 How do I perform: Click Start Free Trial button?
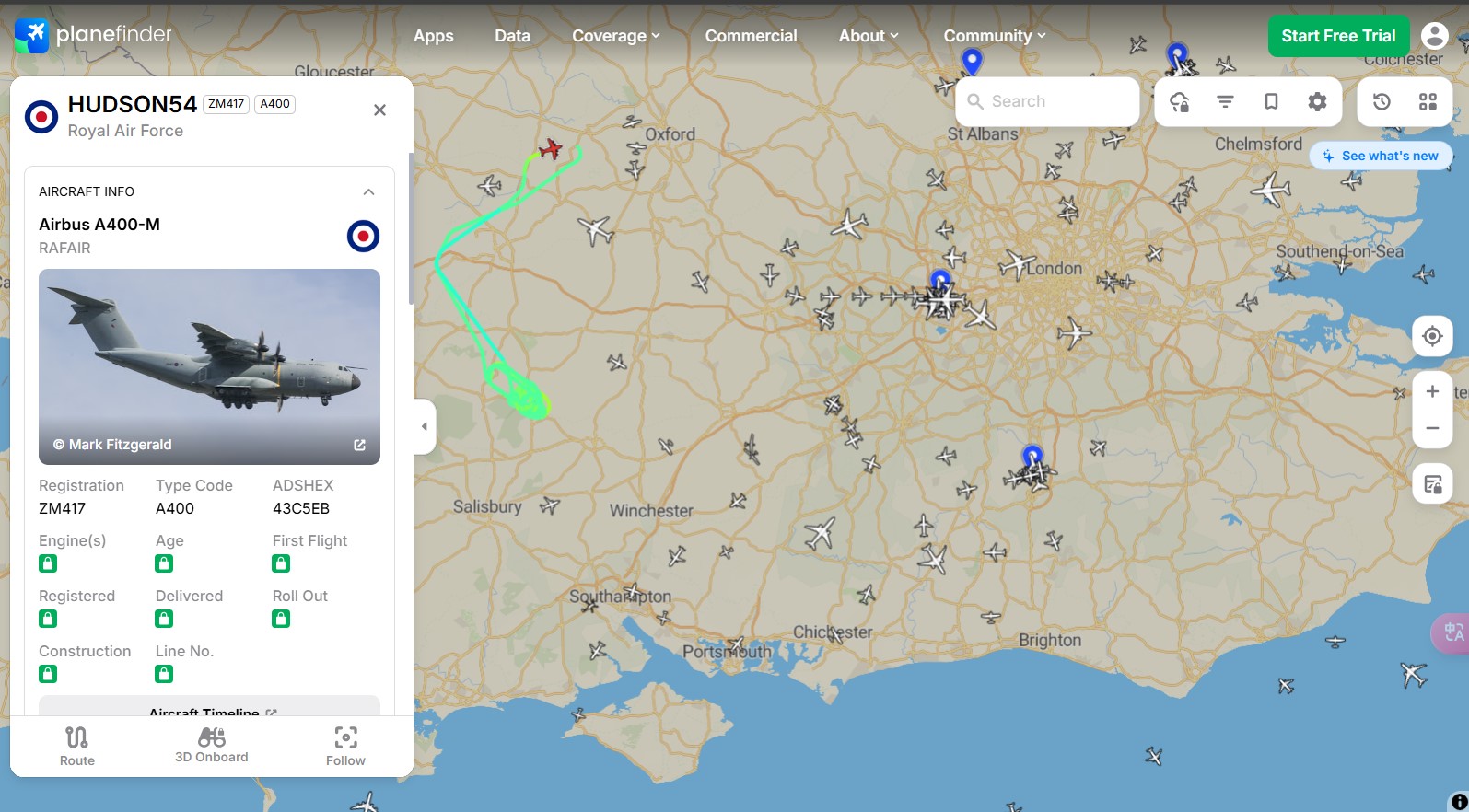pos(1338,36)
